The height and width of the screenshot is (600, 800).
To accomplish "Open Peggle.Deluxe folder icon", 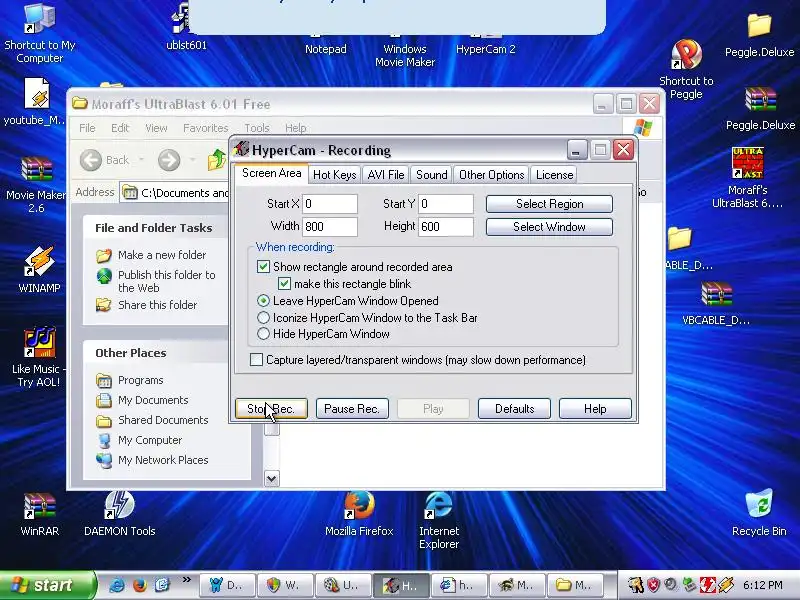I will pyautogui.click(x=759, y=35).
